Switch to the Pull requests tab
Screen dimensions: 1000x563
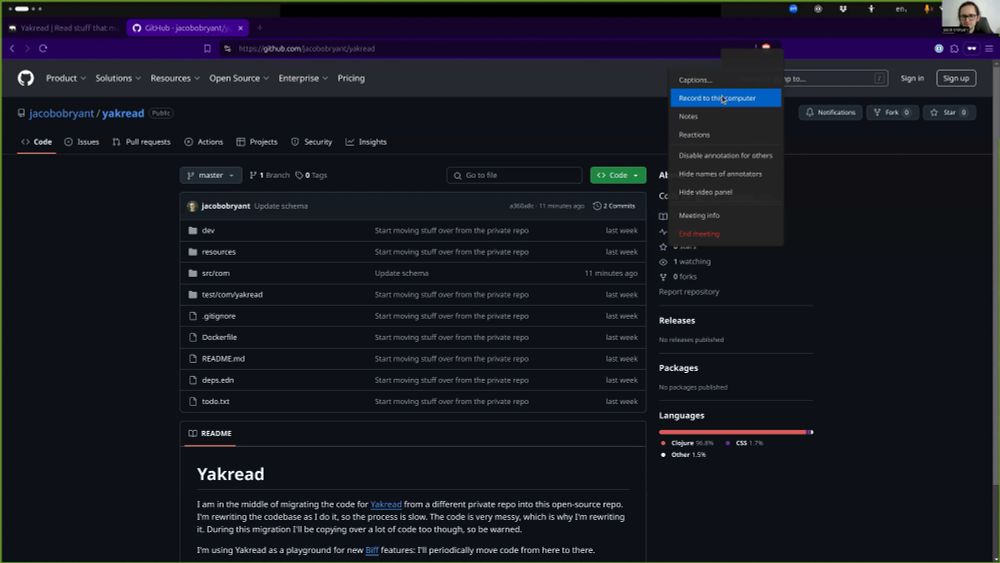point(142,142)
